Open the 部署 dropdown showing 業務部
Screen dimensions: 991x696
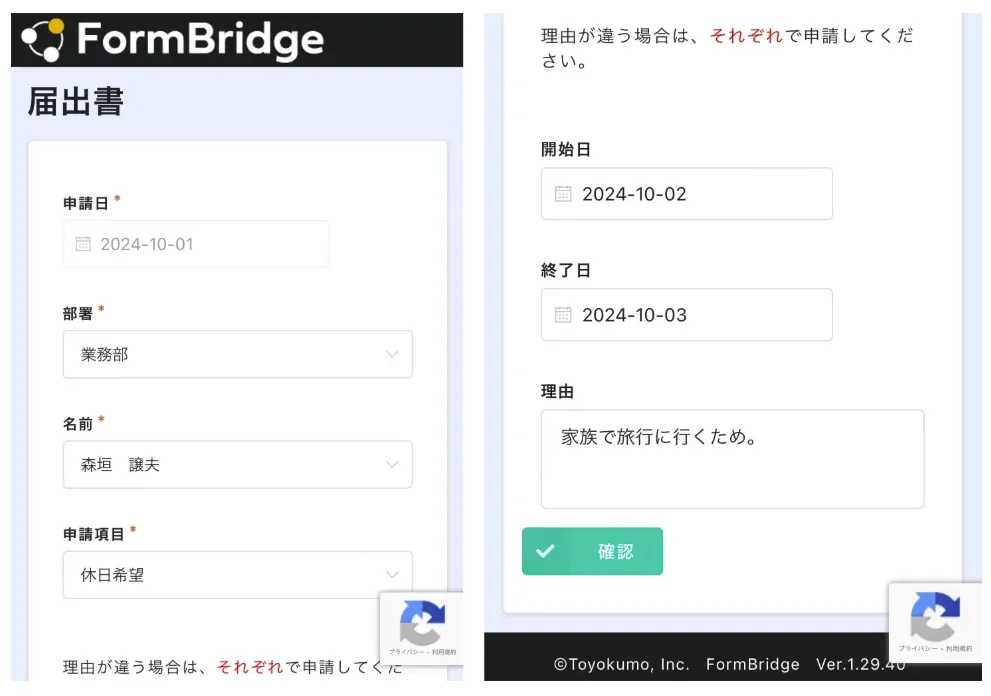[x=237, y=354]
